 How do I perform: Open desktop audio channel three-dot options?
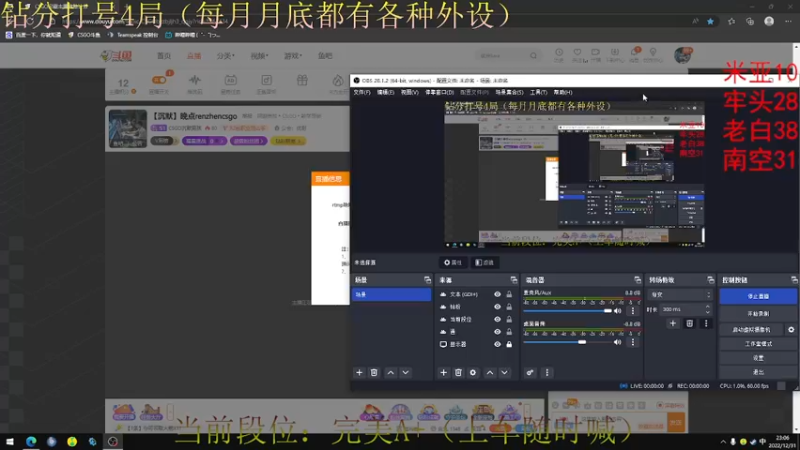pyautogui.click(x=633, y=342)
